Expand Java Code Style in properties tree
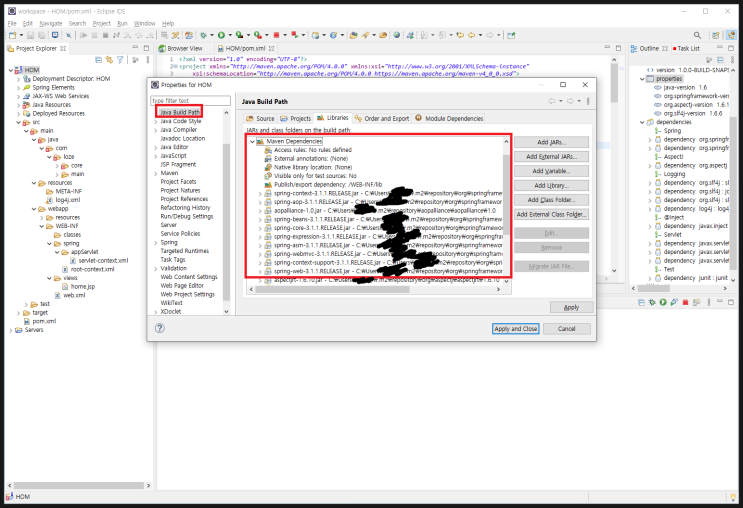The width and height of the screenshot is (743, 508). [x=156, y=122]
